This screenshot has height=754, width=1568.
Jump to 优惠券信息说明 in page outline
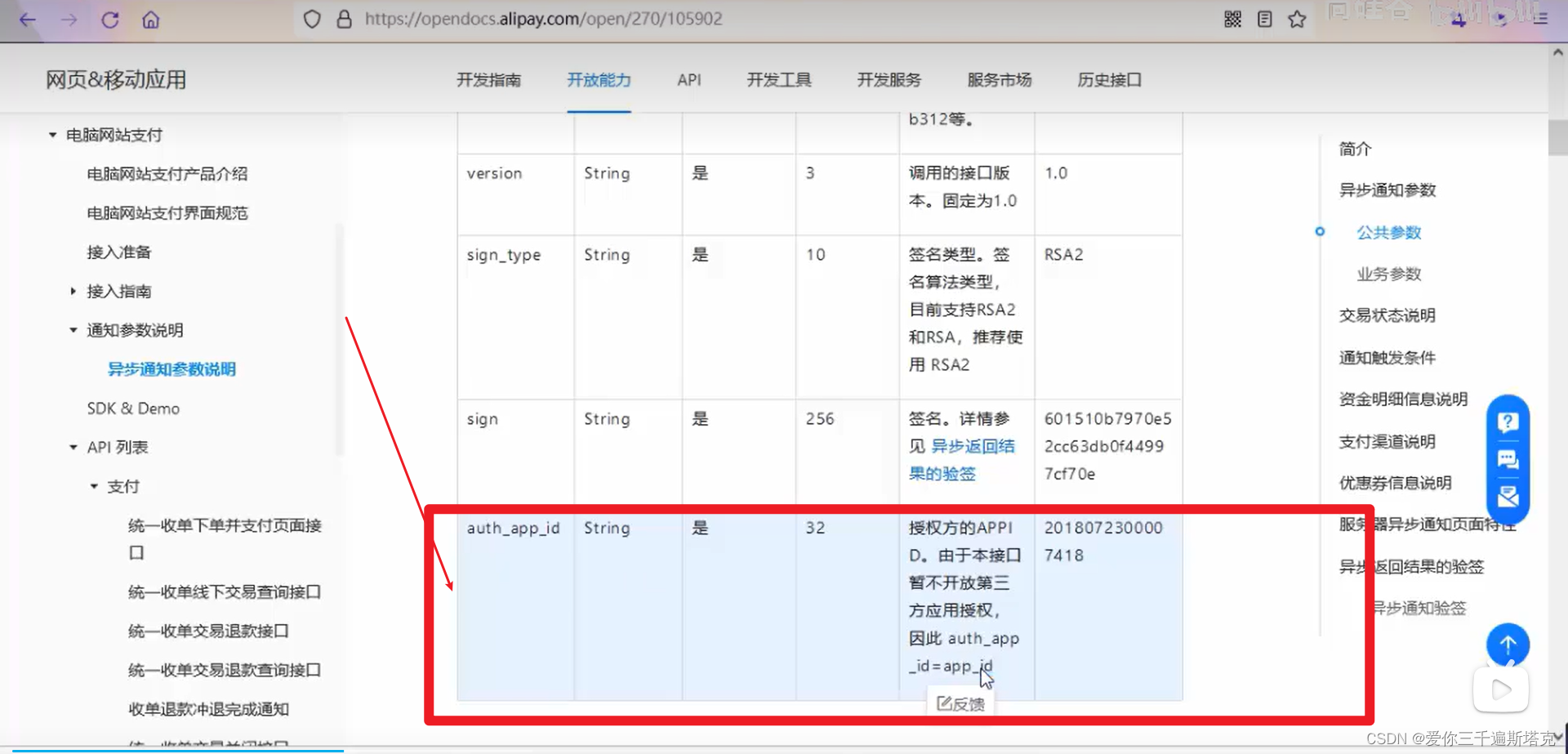[1396, 483]
